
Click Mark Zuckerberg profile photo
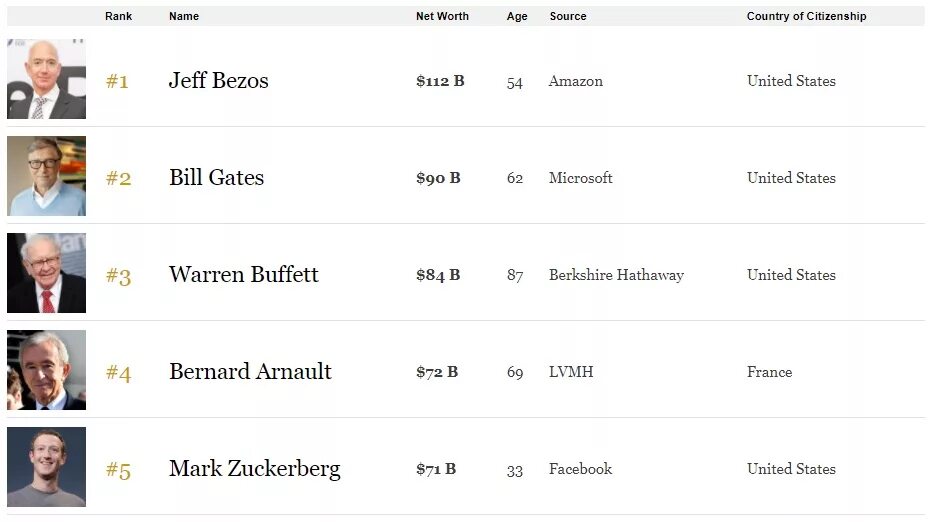pyautogui.click(x=46, y=468)
